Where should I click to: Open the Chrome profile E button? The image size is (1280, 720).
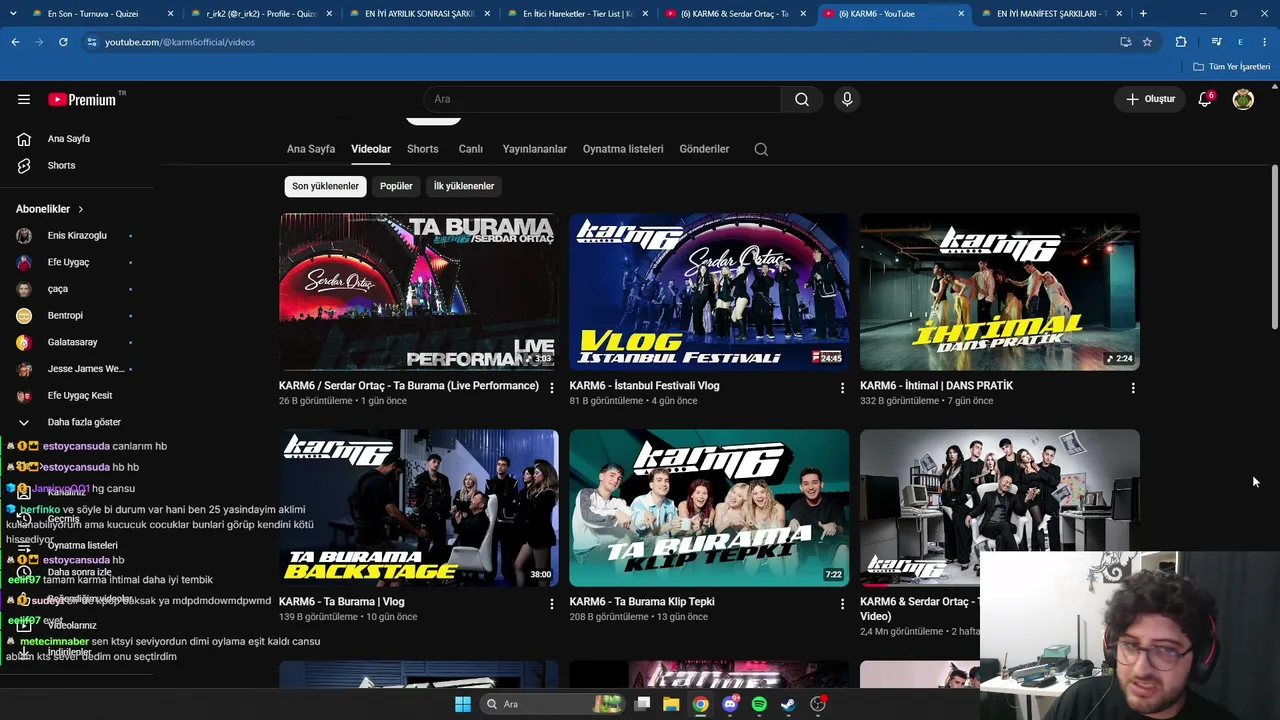pyautogui.click(x=1240, y=42)
